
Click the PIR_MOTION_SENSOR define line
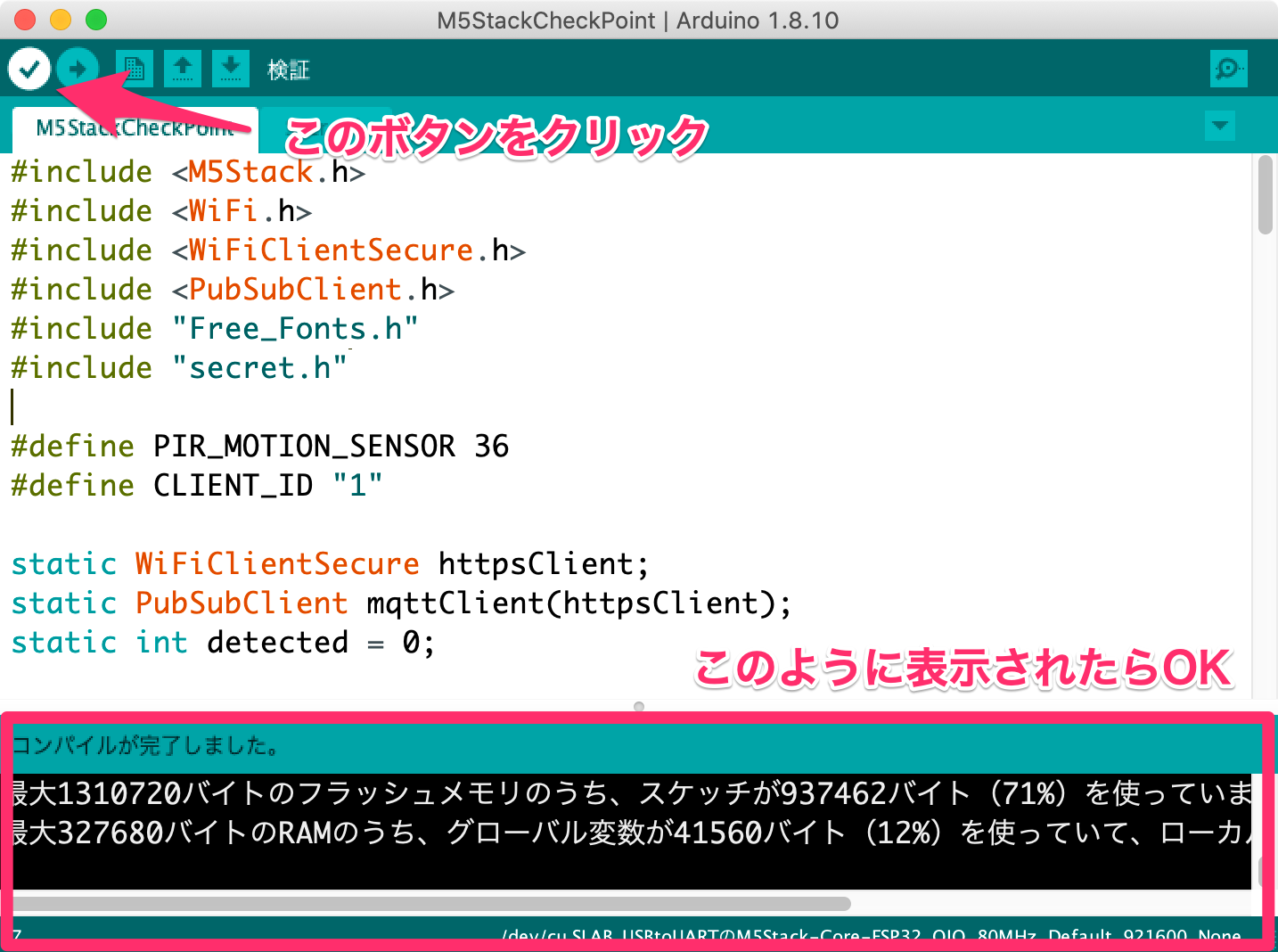259,446
